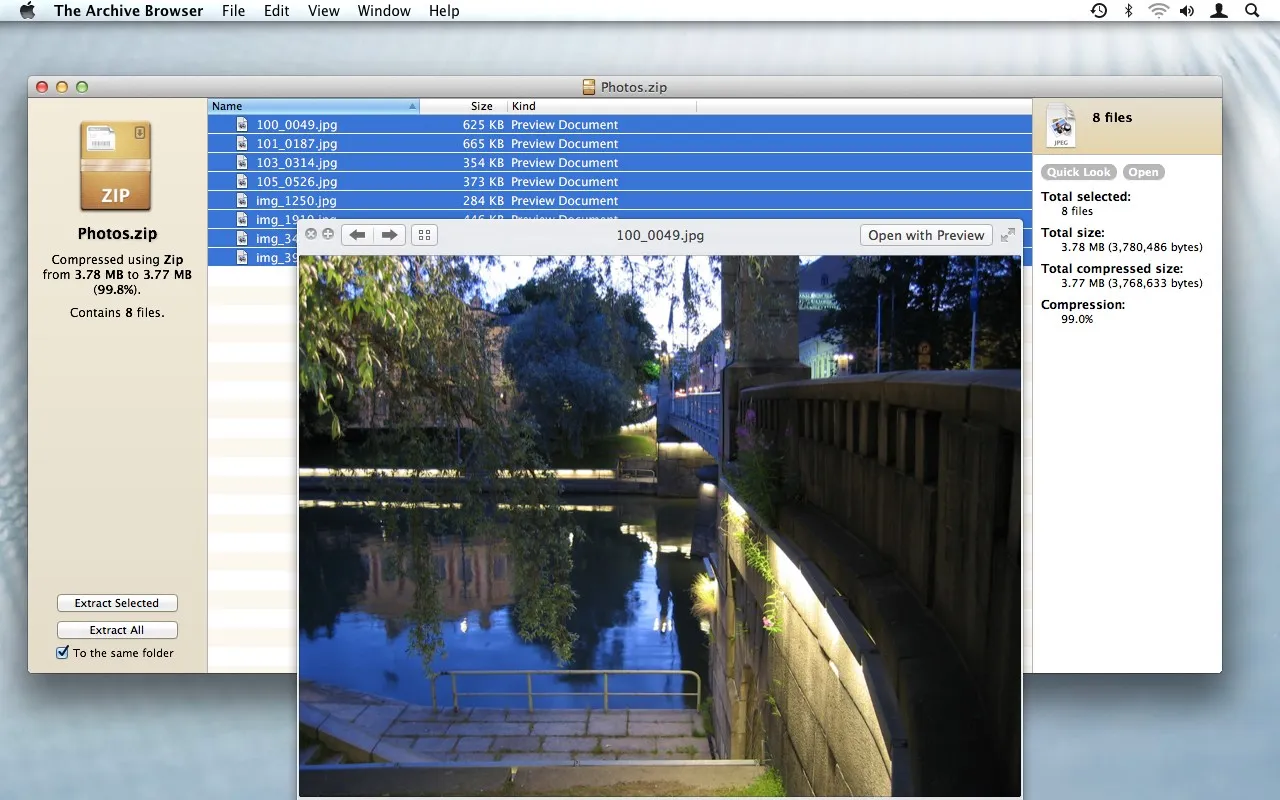Open the View menu
Screen dimensions: 1280x800
[x=323, y=10]
